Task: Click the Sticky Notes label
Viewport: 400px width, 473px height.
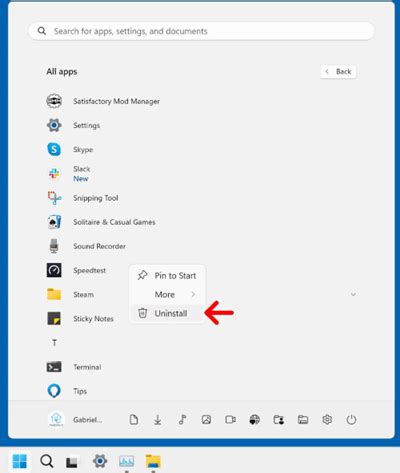Action: pos(93,319)
